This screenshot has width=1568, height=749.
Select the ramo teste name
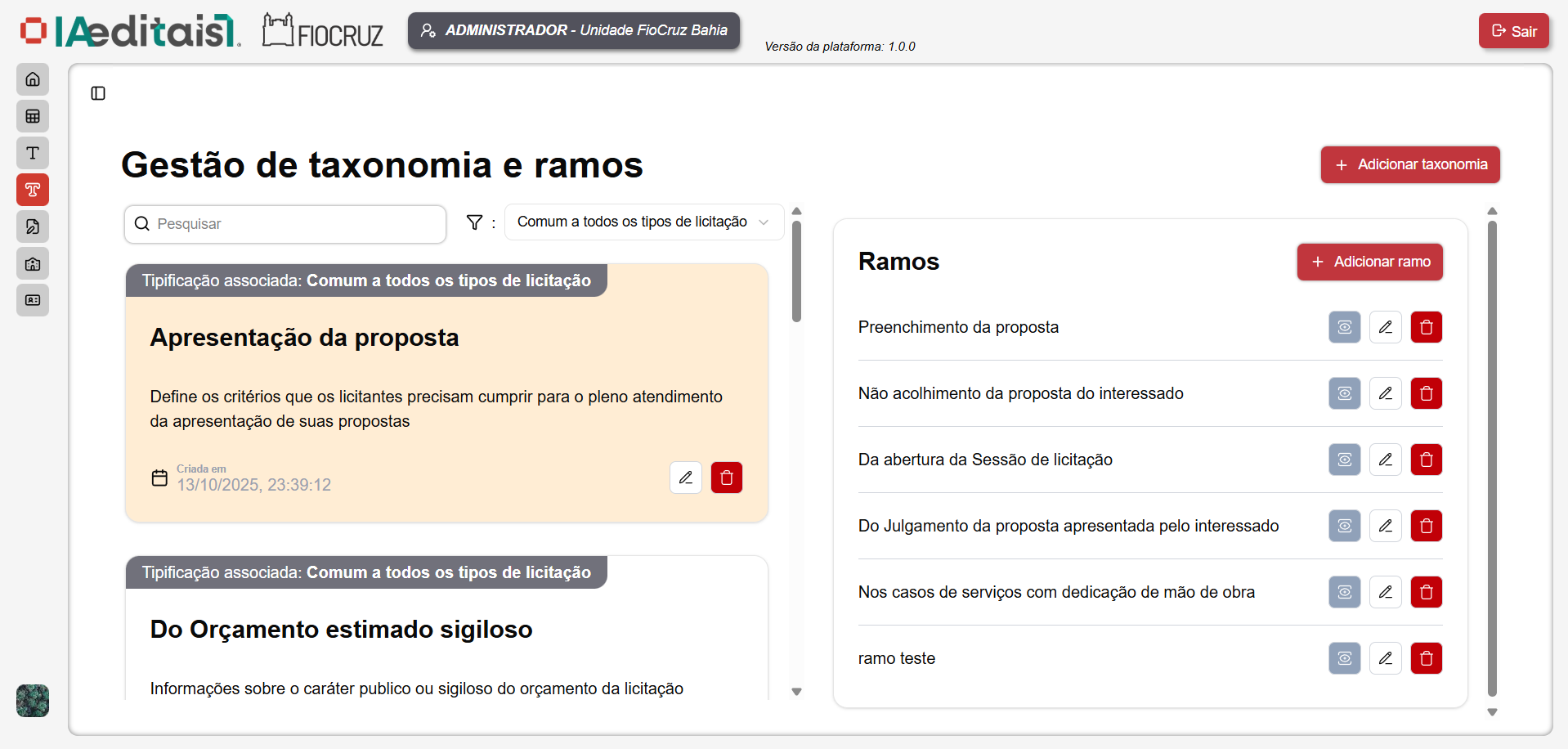click(x=897, y=658)
